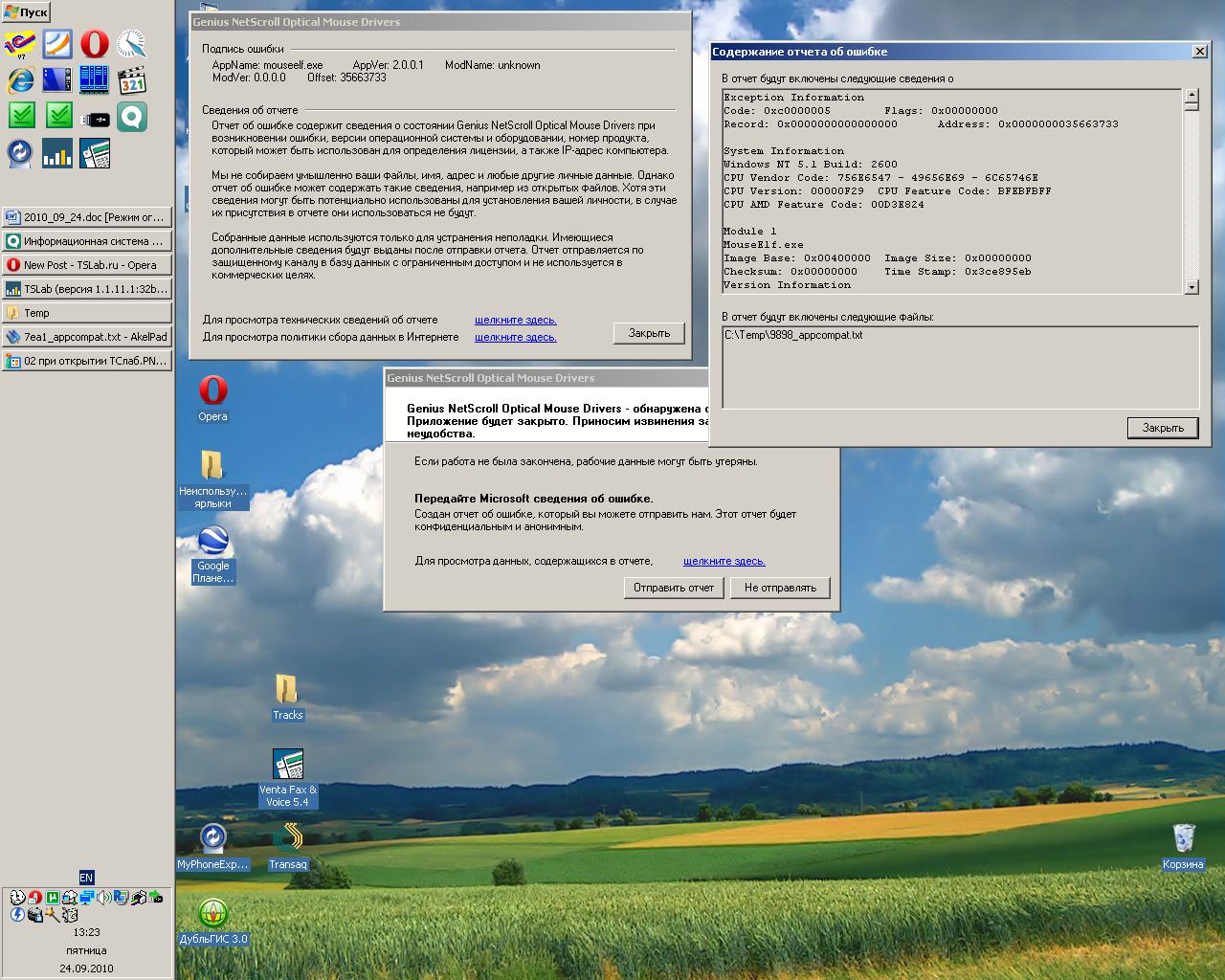Click the blue sync arrows quick launch icon

21,154
